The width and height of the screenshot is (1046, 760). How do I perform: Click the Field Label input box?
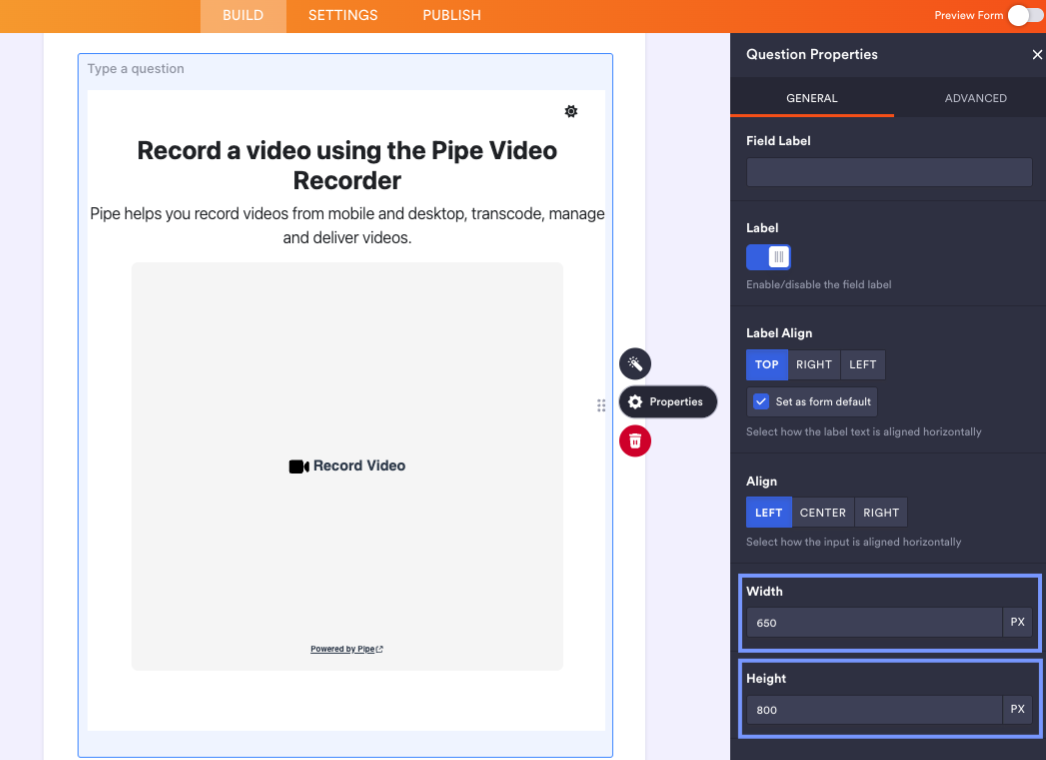(889, 172)
